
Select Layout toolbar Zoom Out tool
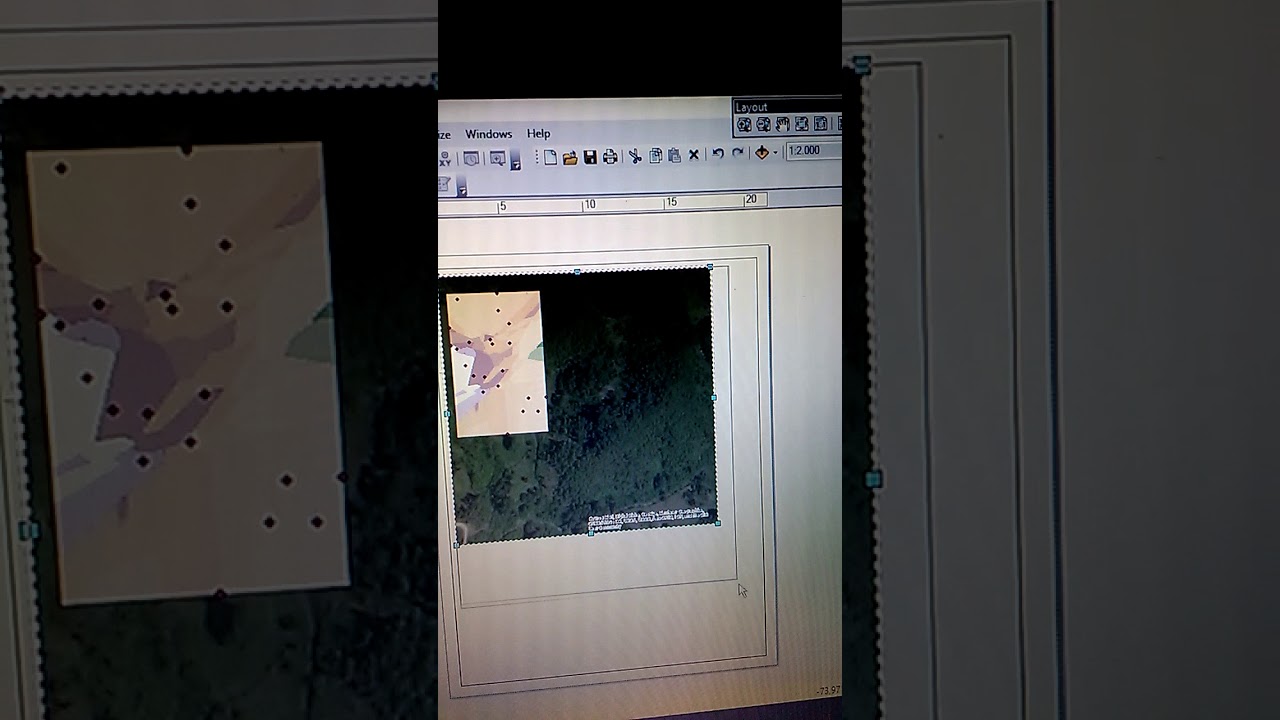tap(763, 125)
